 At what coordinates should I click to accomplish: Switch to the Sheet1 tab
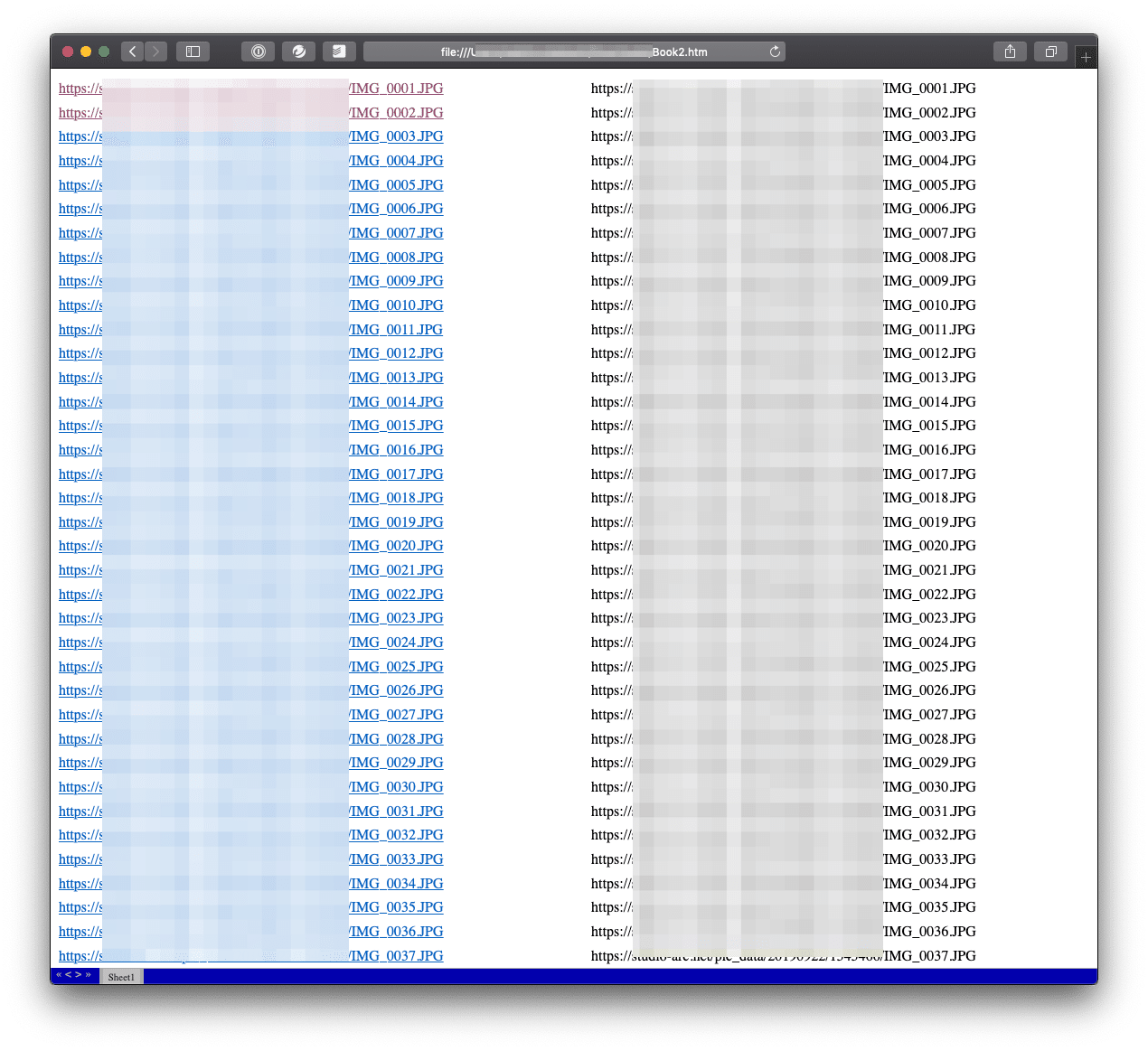coord(121,977)
